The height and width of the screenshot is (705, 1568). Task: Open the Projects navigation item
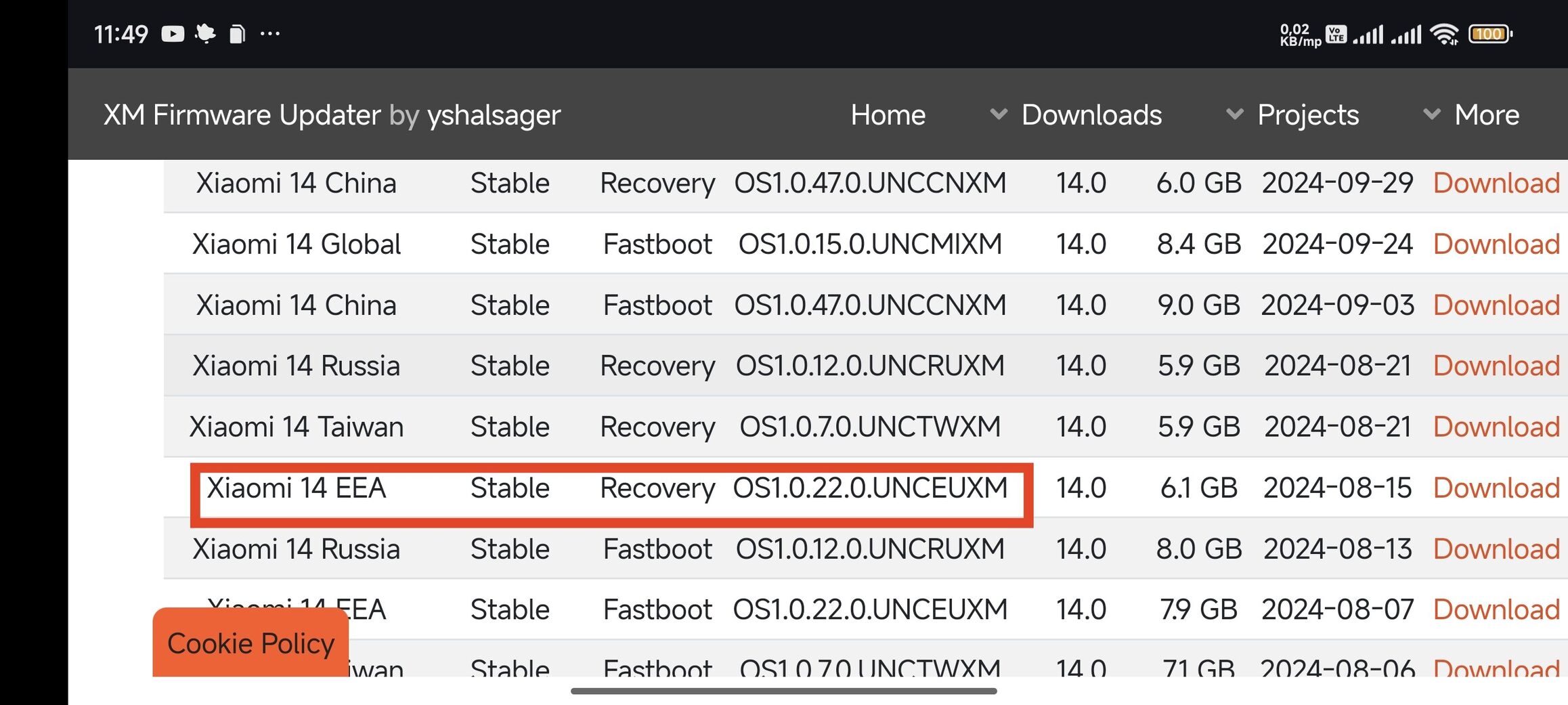1308,114
